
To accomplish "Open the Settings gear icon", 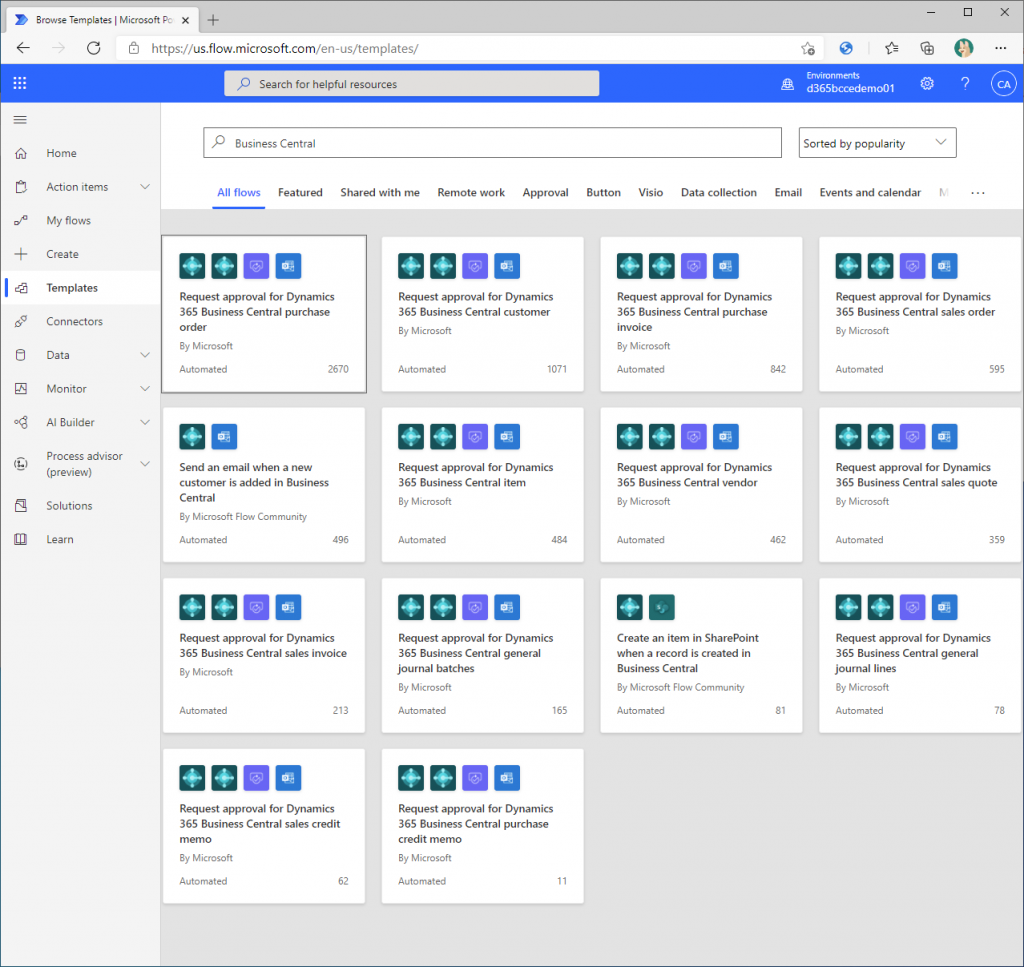I will point(927,84).
